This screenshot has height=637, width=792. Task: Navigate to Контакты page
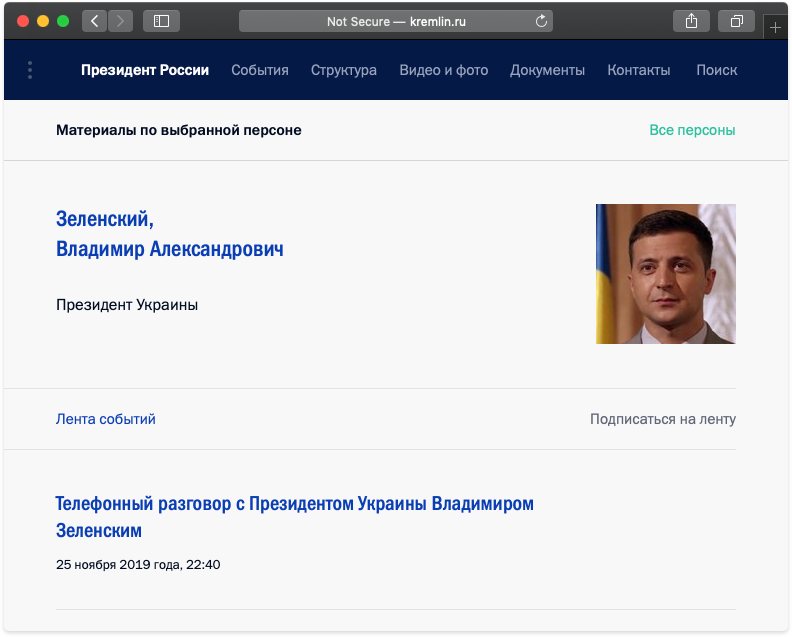(639, 70)
